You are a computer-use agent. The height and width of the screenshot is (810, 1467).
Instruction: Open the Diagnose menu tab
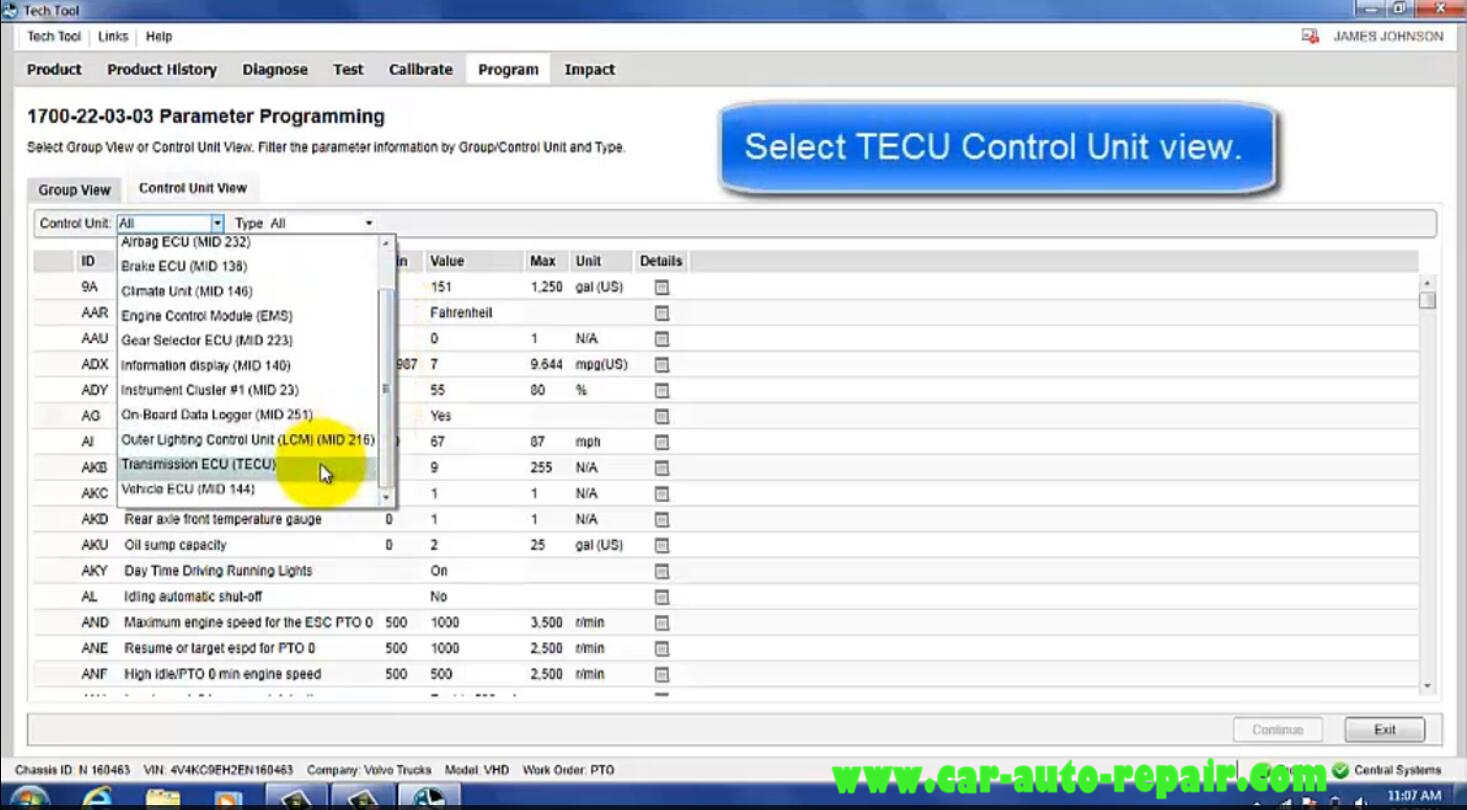coord(275,69)
